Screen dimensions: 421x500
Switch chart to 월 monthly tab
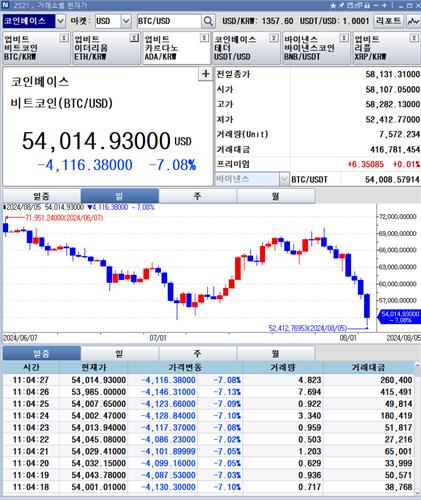[x=276, y=196]
